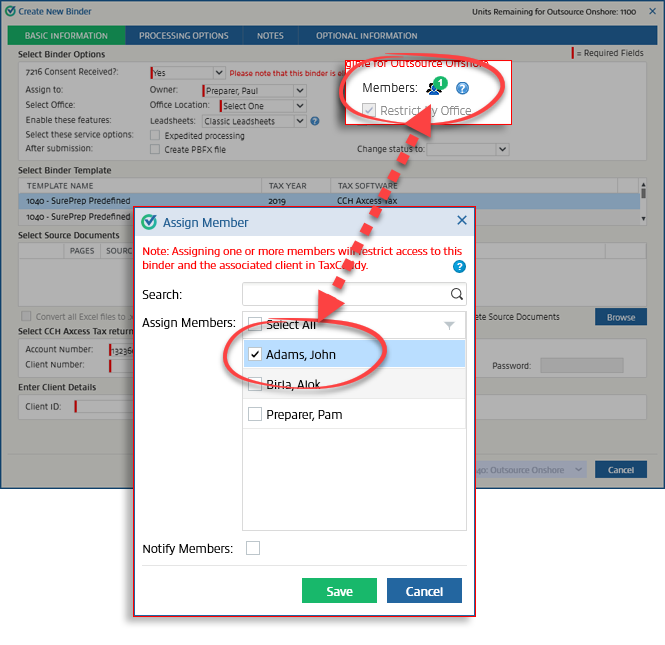Open the Notes tab
Screen dimensions: 665x645
point(270,36)
